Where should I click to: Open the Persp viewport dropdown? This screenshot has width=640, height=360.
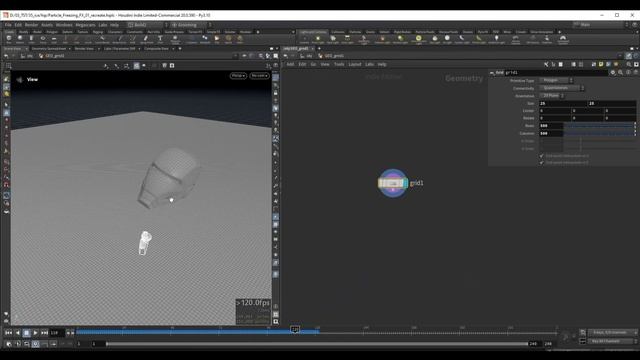click(238, 76)
